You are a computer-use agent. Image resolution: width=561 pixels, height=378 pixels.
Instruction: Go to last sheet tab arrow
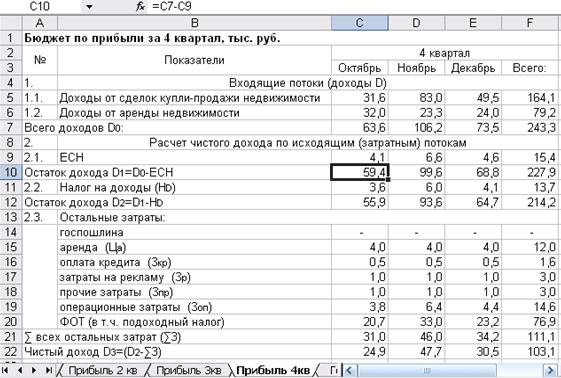click(49, 370)
